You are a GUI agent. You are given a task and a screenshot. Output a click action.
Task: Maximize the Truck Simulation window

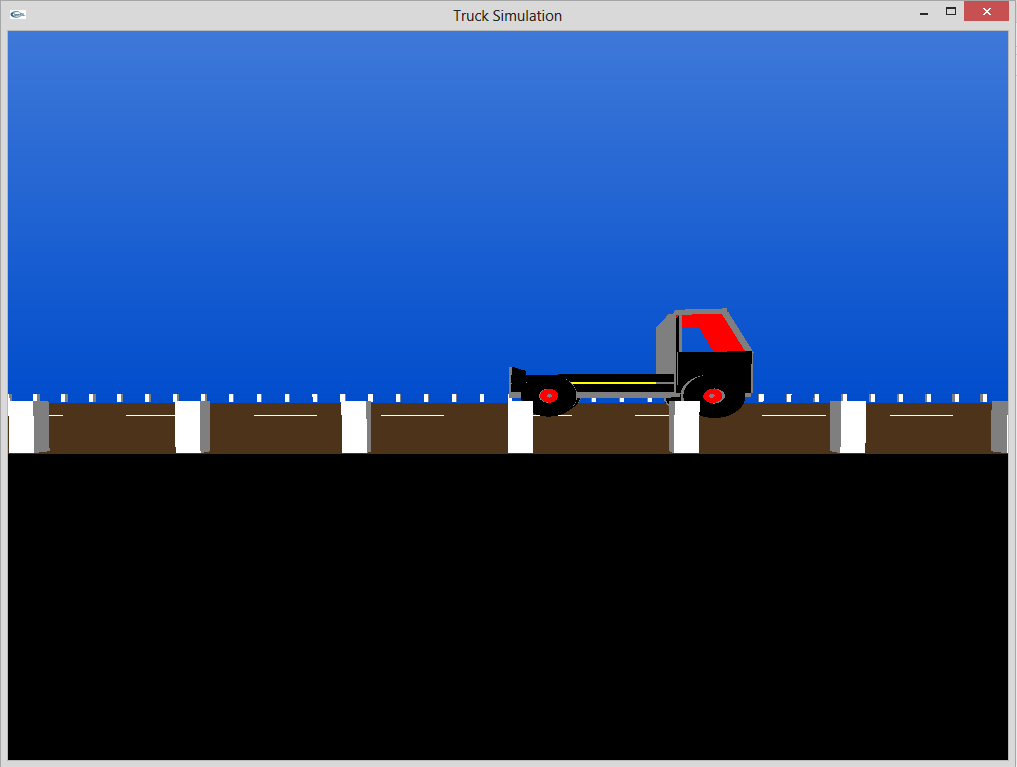click(x=951, y=12)
